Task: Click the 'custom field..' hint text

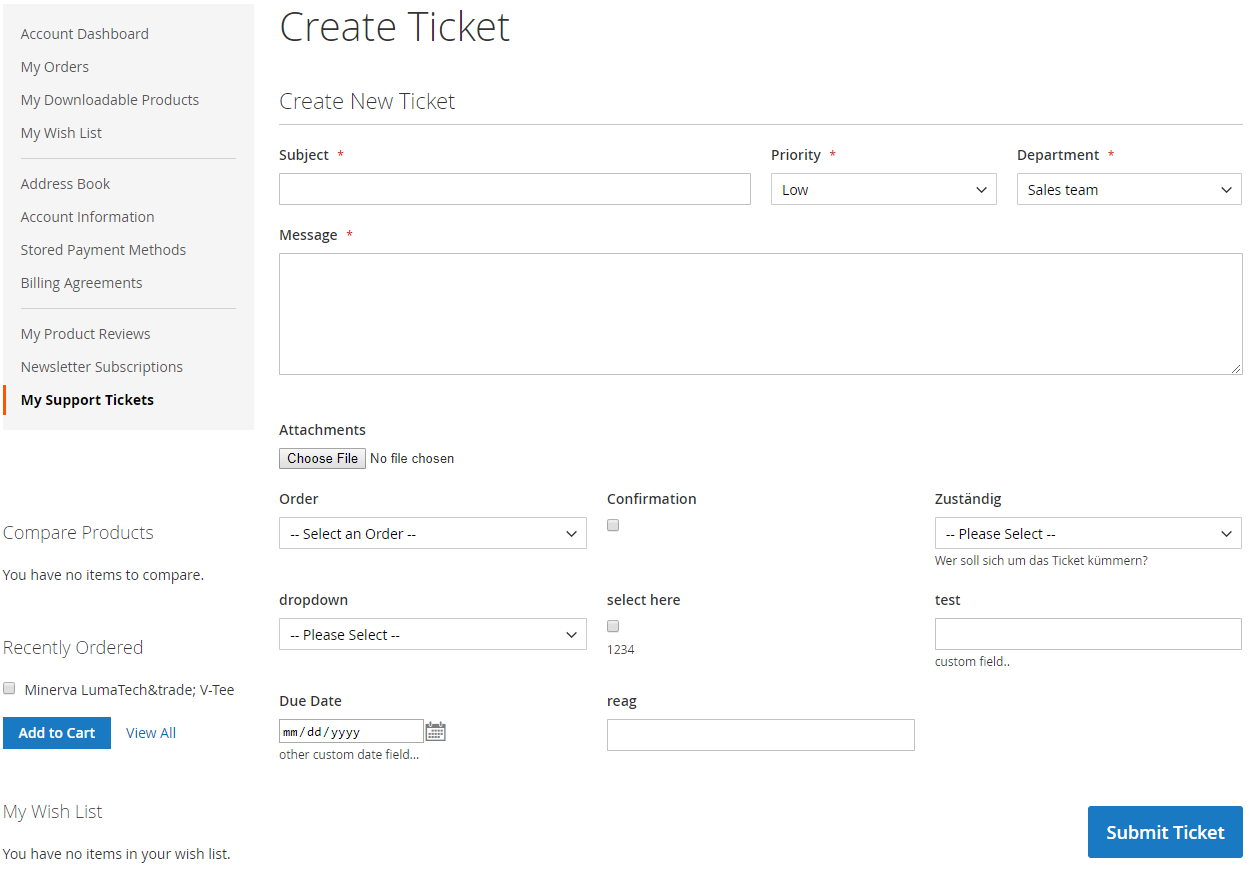Action: point(972,662)
